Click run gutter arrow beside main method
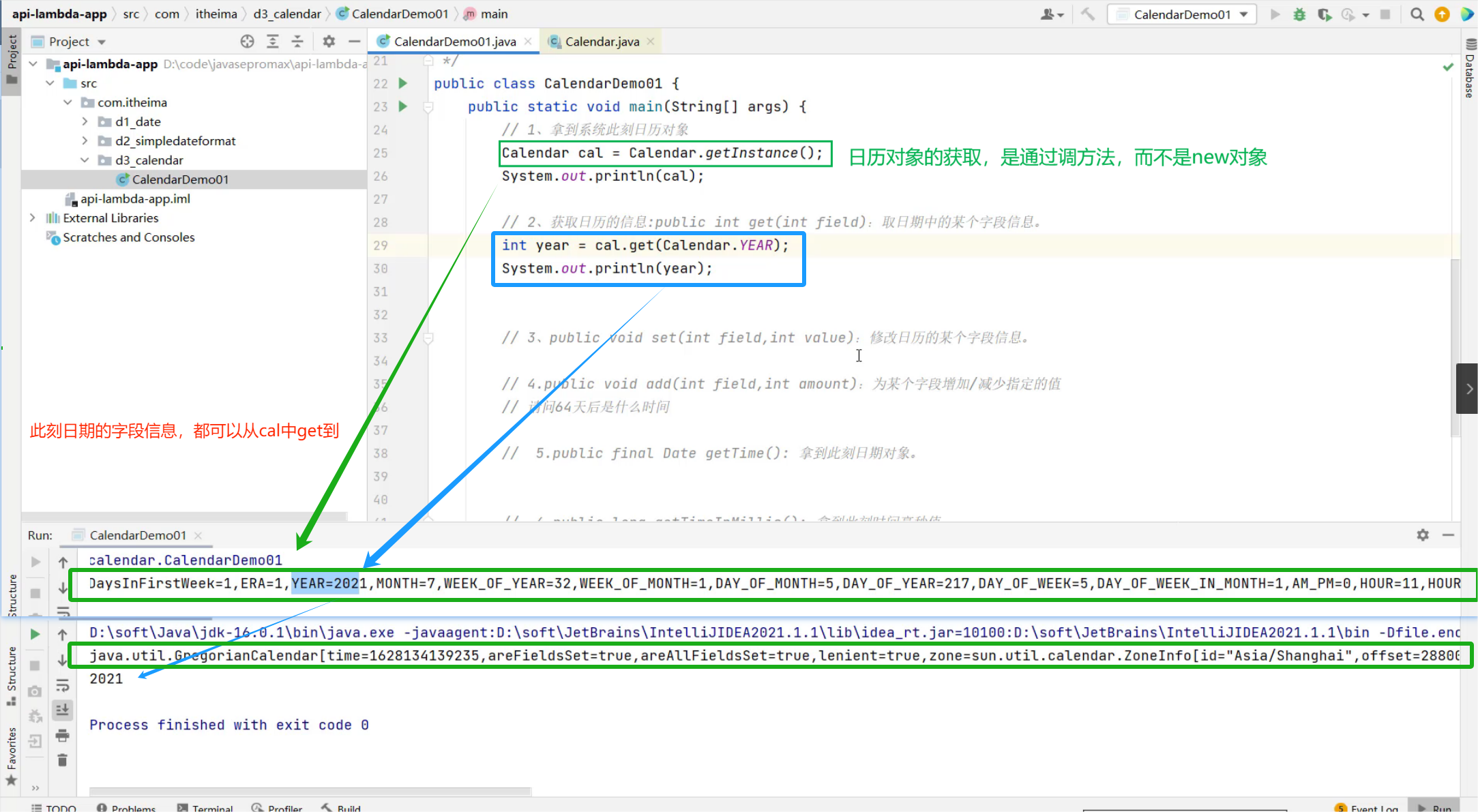Viewport: 1478px width, 812px height. coord(403,106)
